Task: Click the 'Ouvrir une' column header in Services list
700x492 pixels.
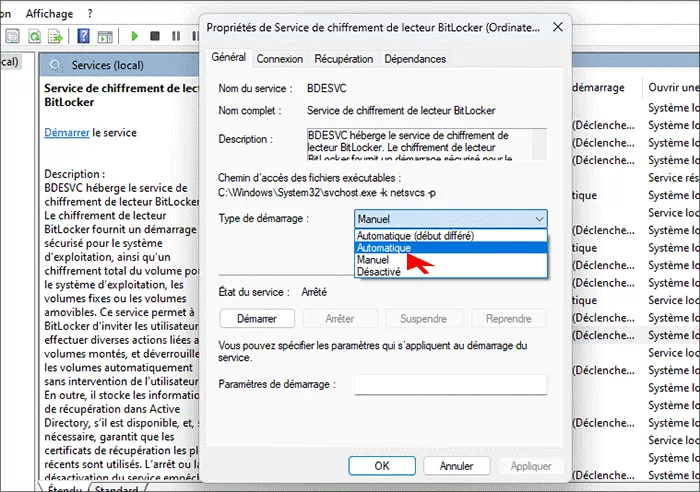Action: click(673, 88)
